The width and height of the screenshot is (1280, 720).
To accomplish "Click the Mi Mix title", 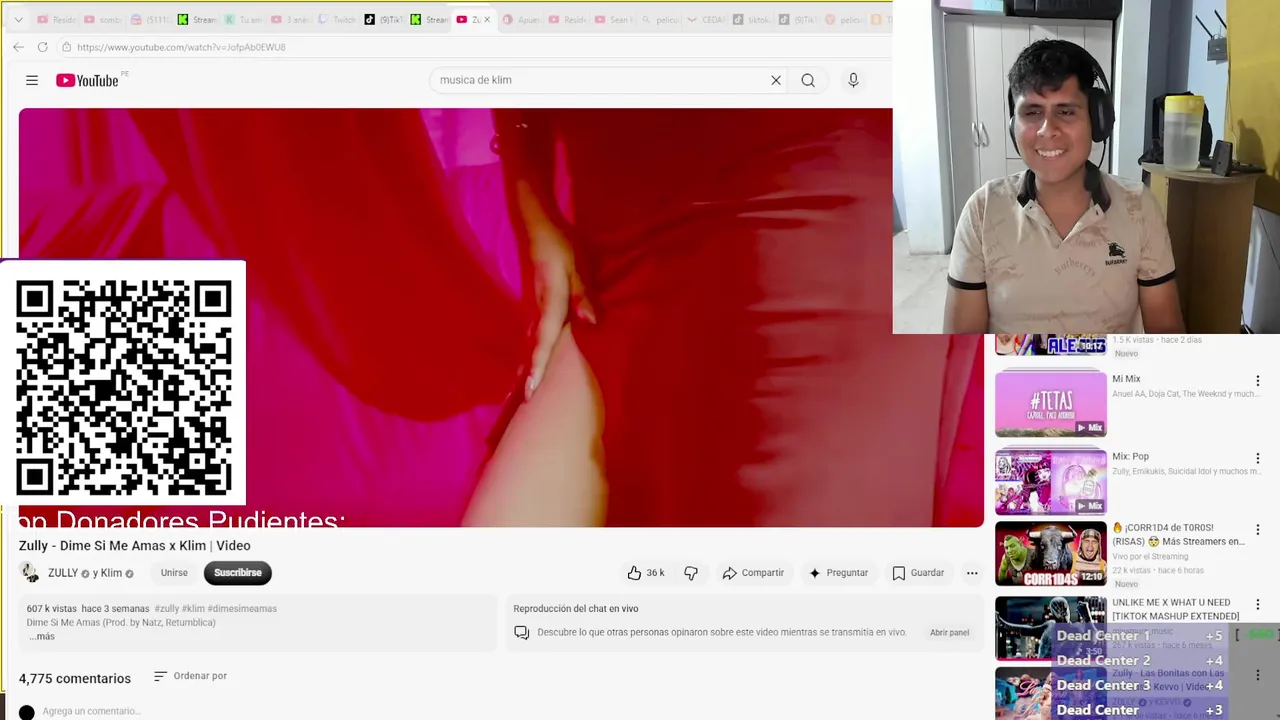I will [x=1126, y=379].
